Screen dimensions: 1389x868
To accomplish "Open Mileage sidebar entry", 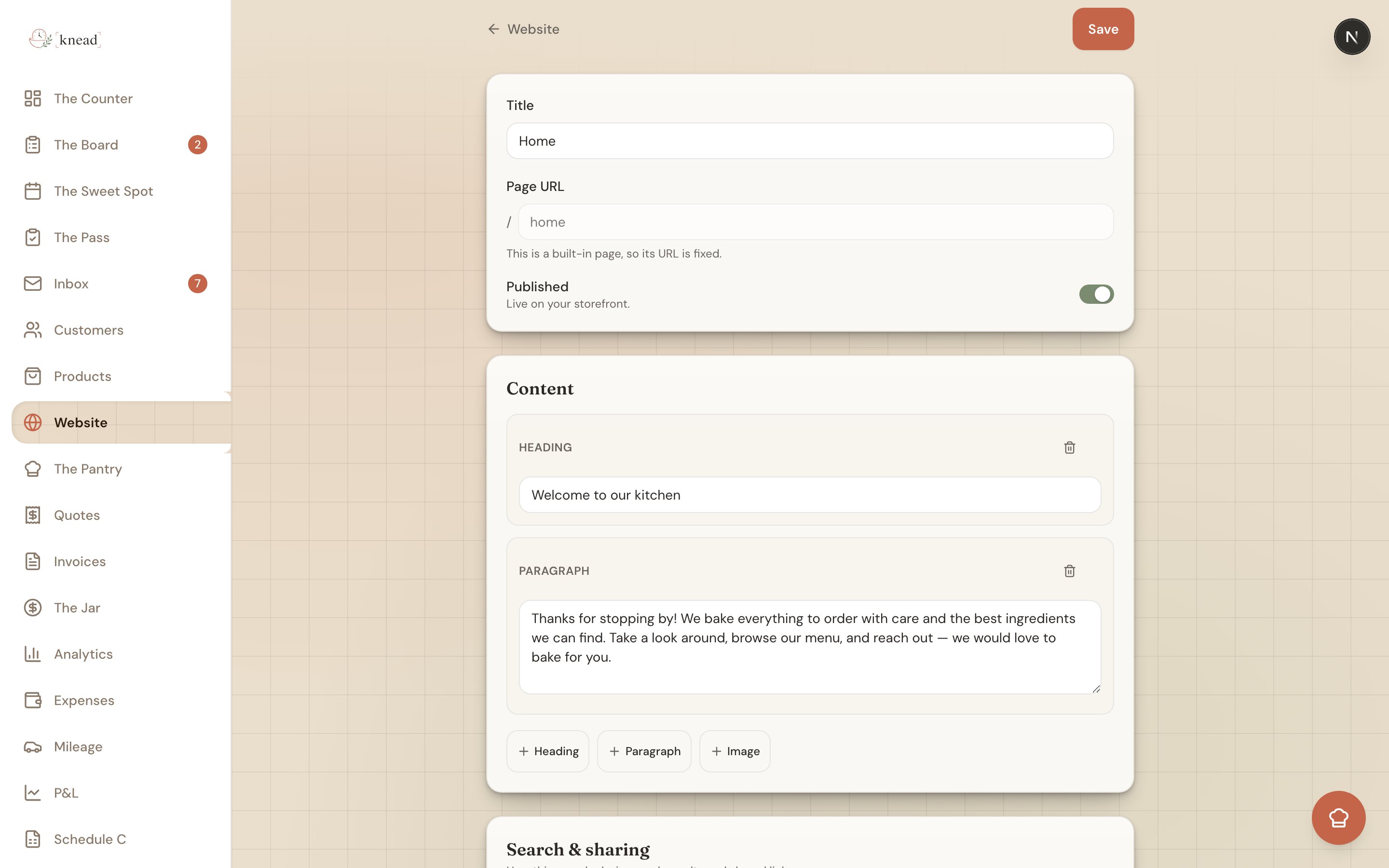I will (115, 746).
